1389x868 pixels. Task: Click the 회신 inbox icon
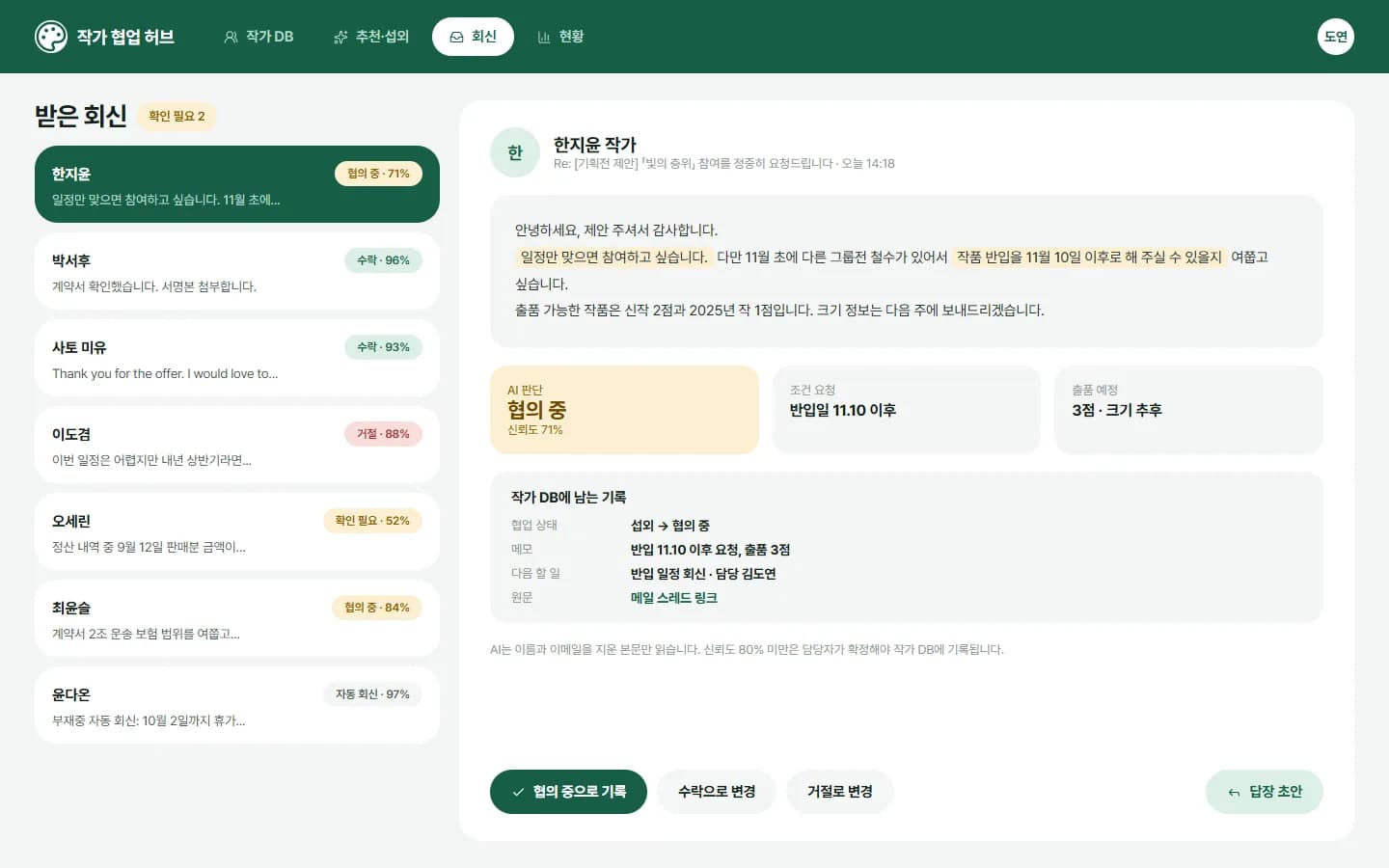[456, 37]
